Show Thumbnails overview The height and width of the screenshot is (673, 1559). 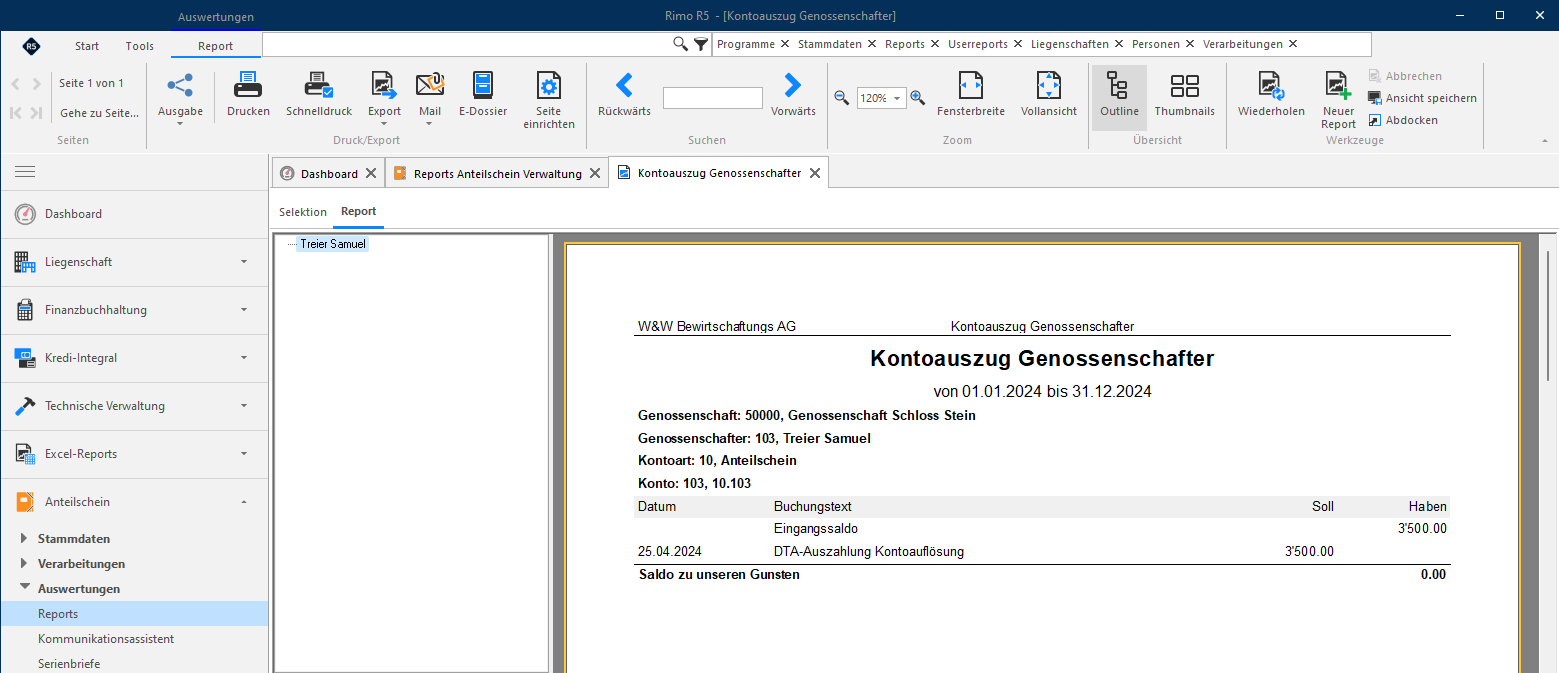1184,96
